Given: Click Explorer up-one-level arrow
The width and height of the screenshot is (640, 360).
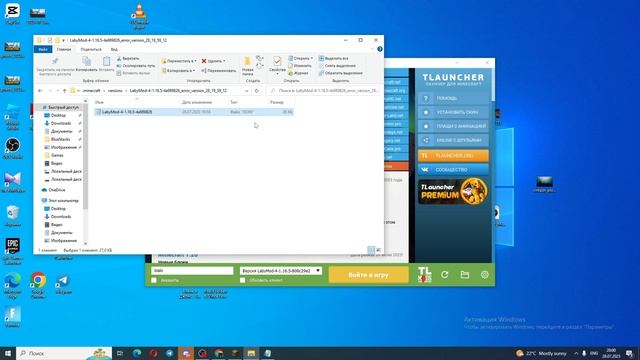Looking at the screenshot, I should [x=64, y=91].
